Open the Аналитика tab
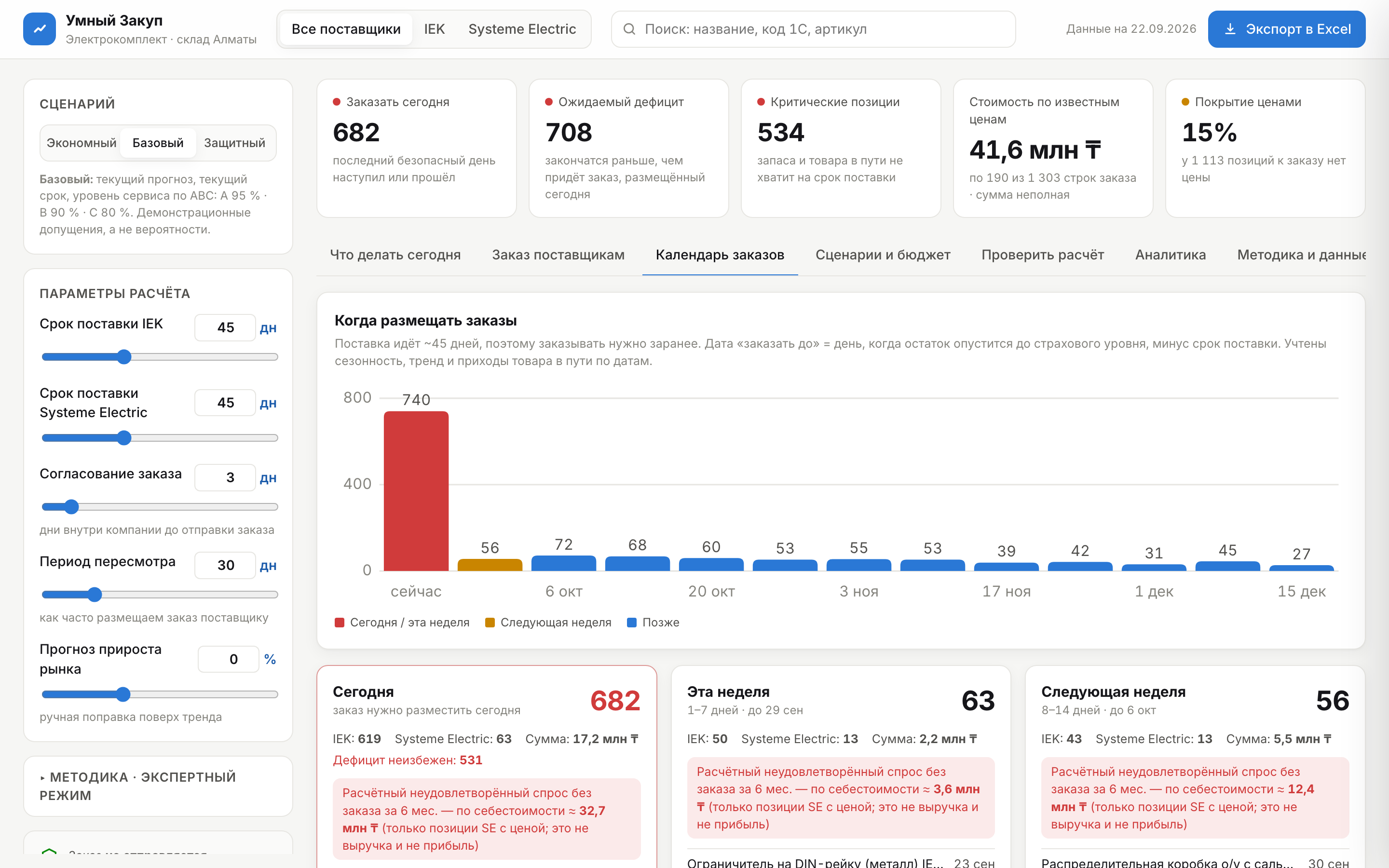The image size is (1389, 868). [1171, 255]
